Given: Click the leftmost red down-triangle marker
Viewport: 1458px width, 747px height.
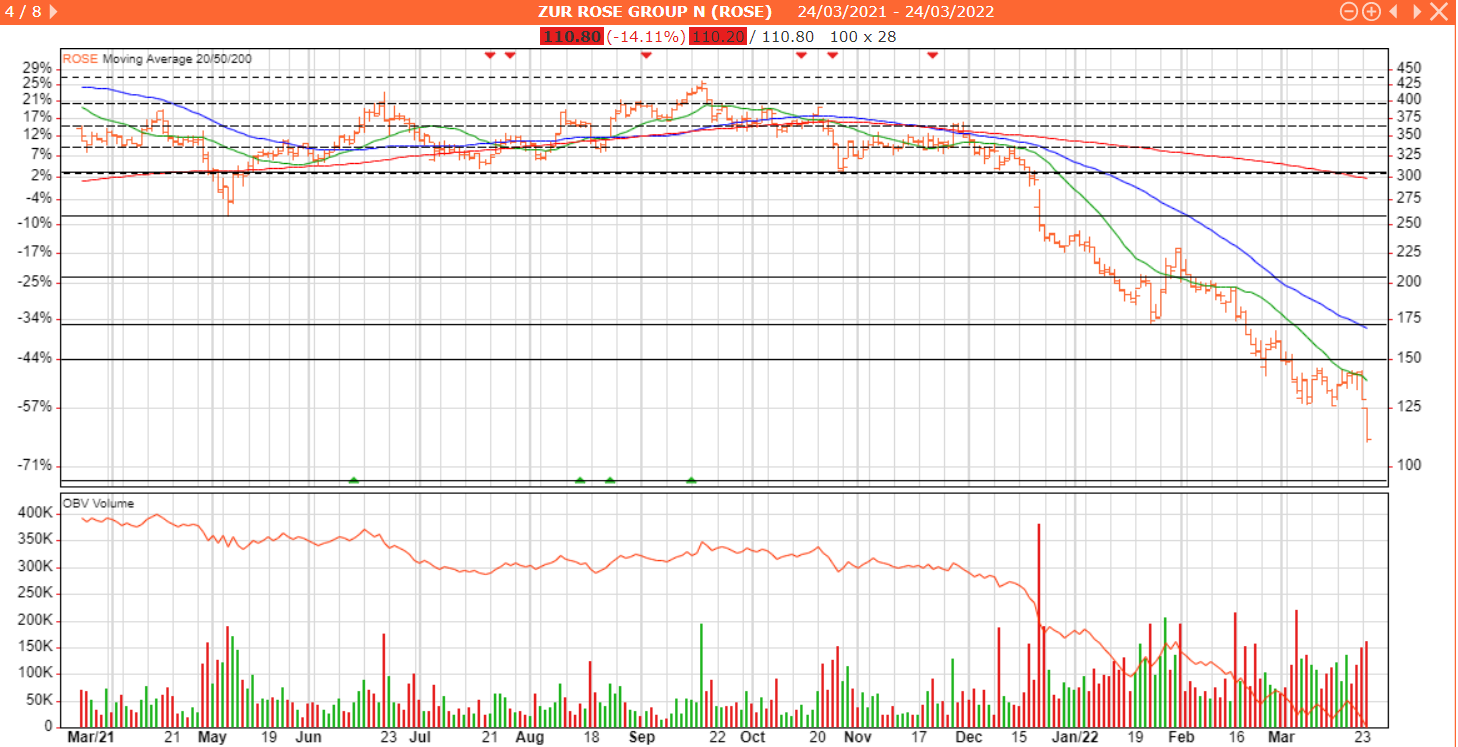Looking at the screenshot, I should [489, 55].
